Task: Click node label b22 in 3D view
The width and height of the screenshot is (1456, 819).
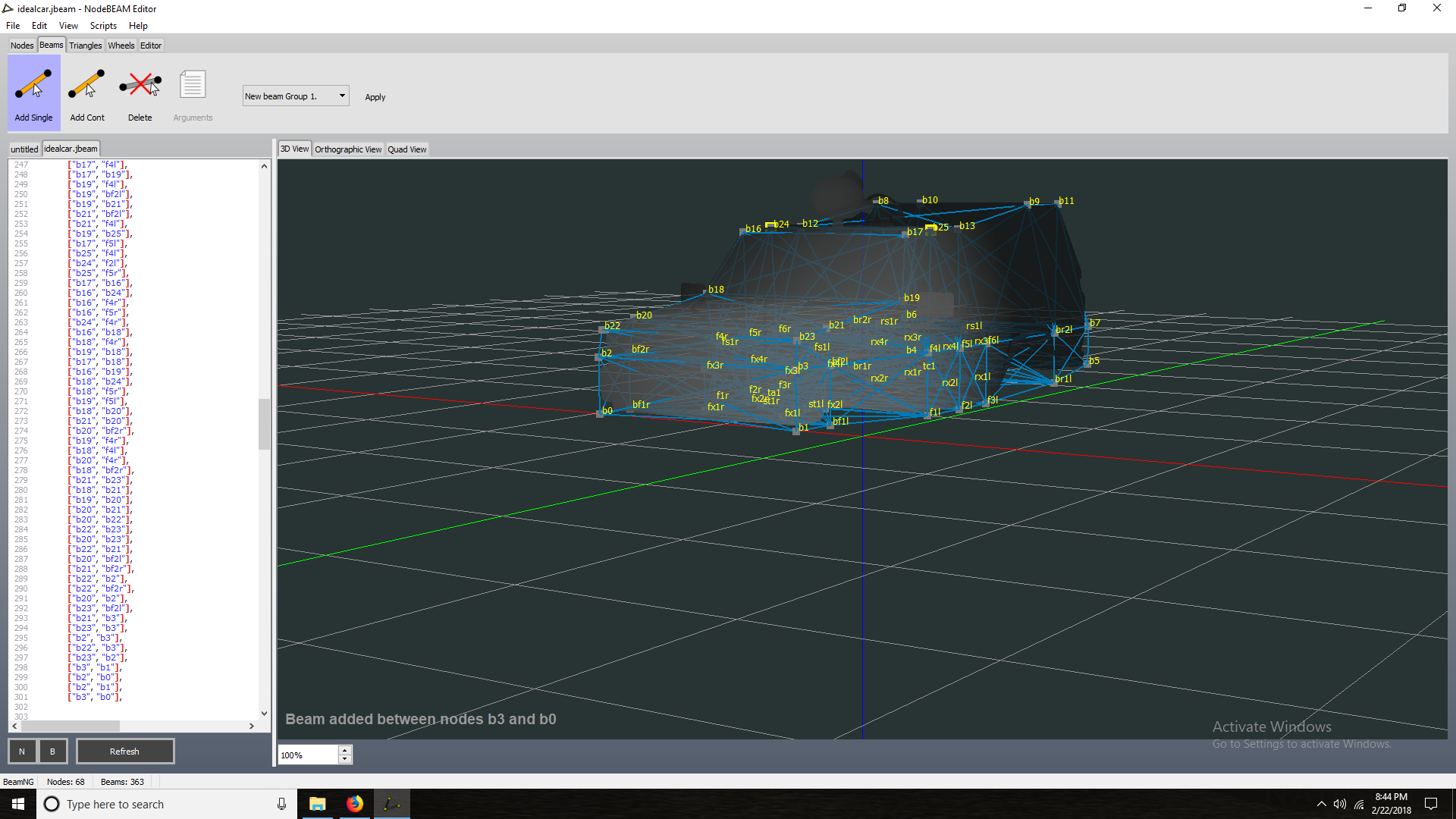Action: (612, 326)
